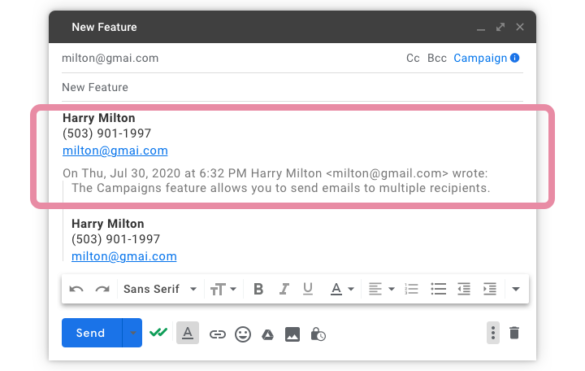Decrease the indent level
585x371 pixels.
(x=464, y=289)
